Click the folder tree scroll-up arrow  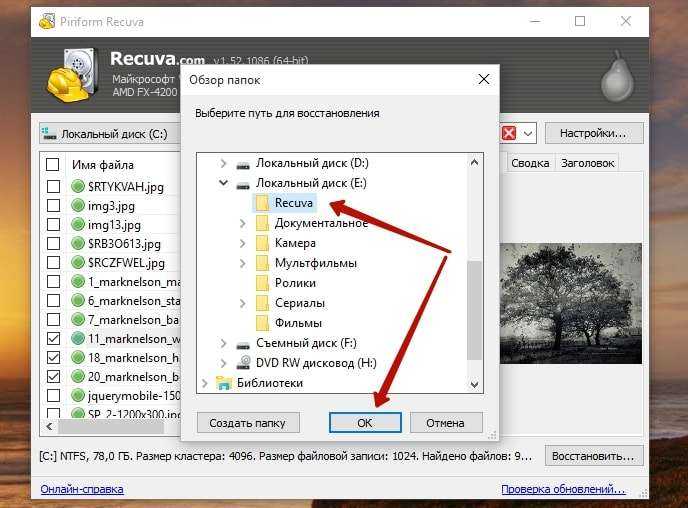tap(474, 162)
